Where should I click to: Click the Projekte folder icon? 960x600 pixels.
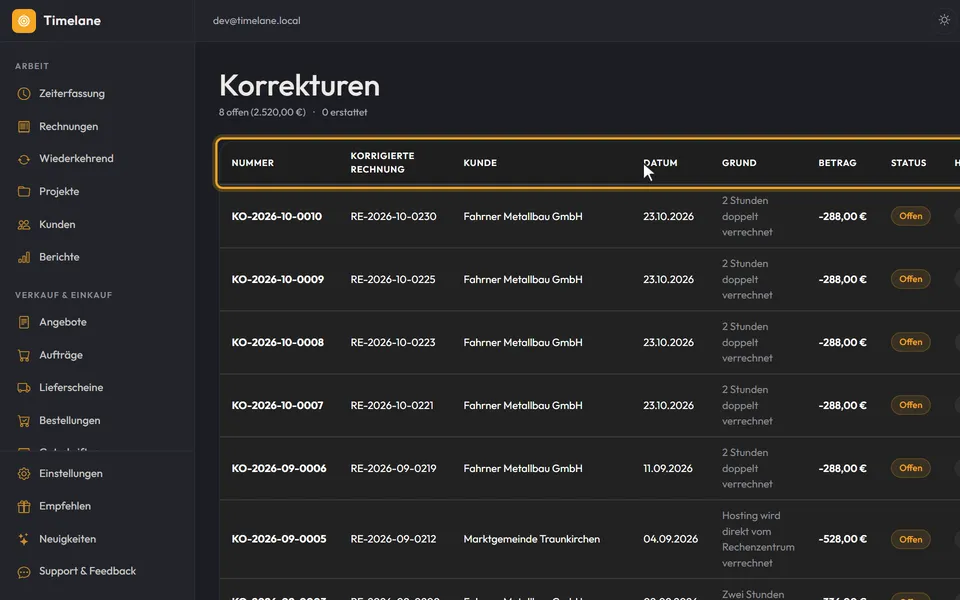[x=24, y=192]
